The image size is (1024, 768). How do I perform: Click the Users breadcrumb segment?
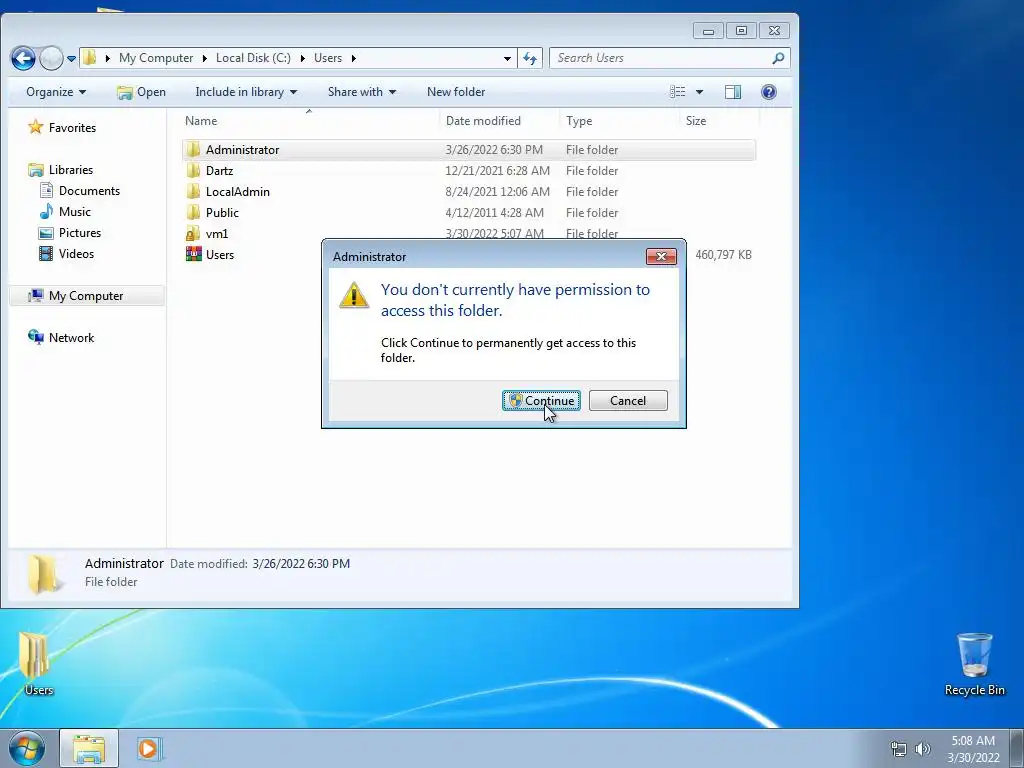328,57
